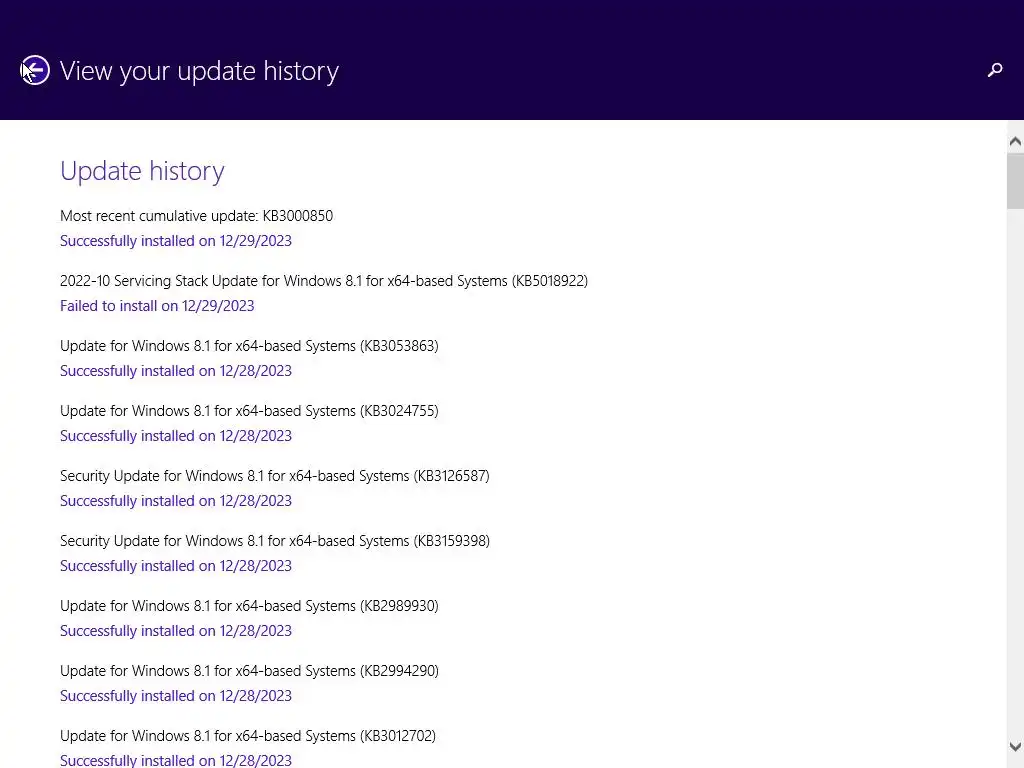Select the Security Update KB3126587 title
Screen dimensions: 1024x768
tap(275, 475)
